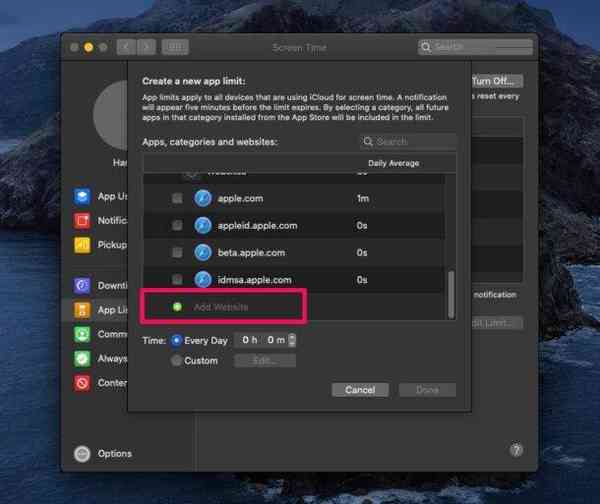The image size is (600, 504).
Task: Open Pickups sidebar item
Action: coord(100,245)
